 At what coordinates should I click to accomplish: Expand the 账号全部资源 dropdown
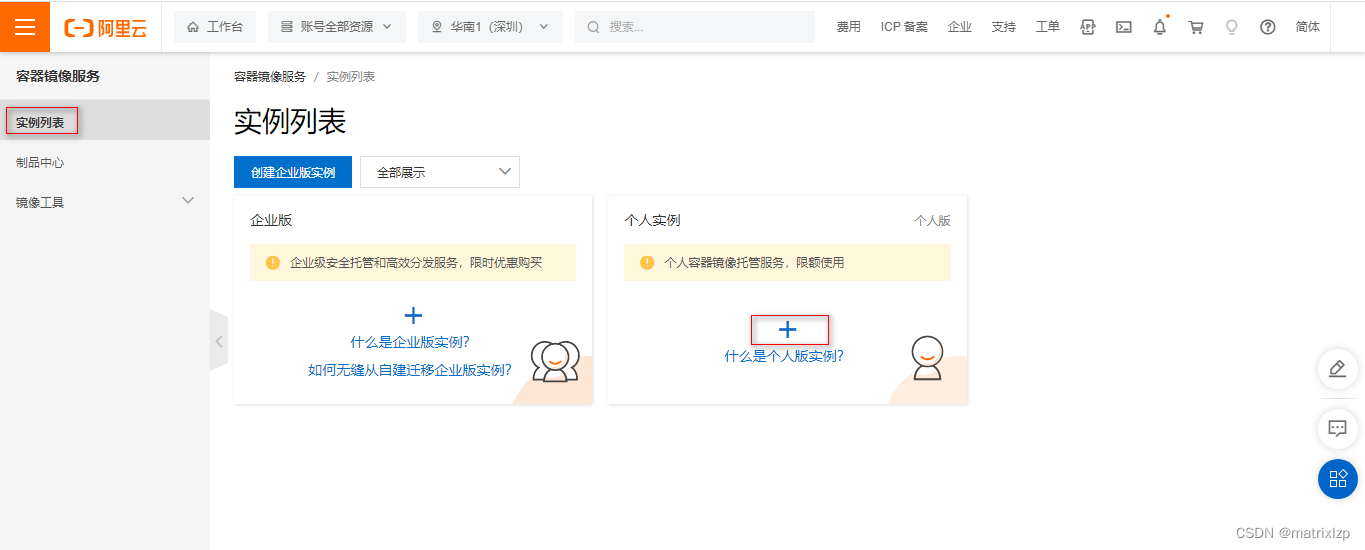click(x=337, y=27)
